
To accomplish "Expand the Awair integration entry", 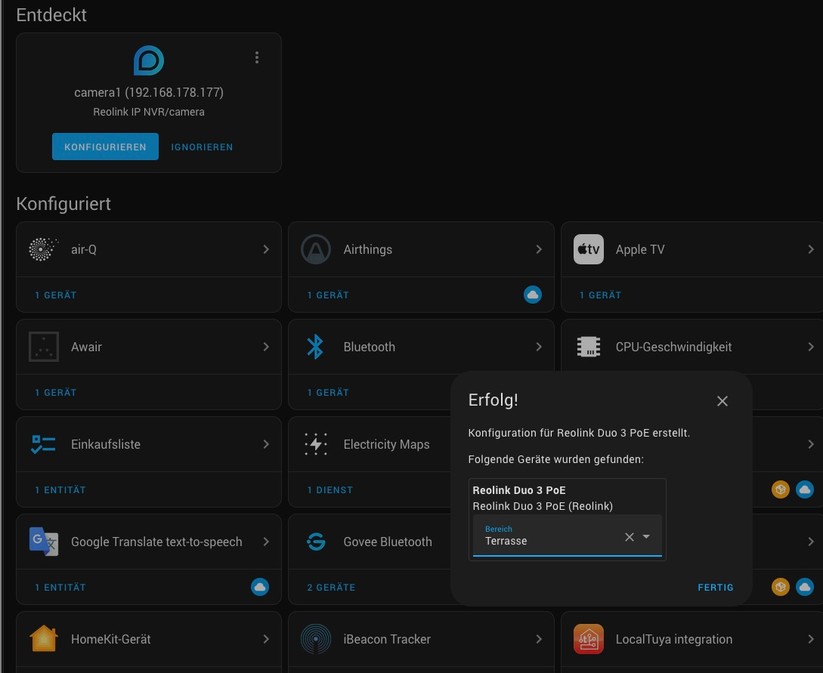I will pyautogui.click(x=266, y=346).
